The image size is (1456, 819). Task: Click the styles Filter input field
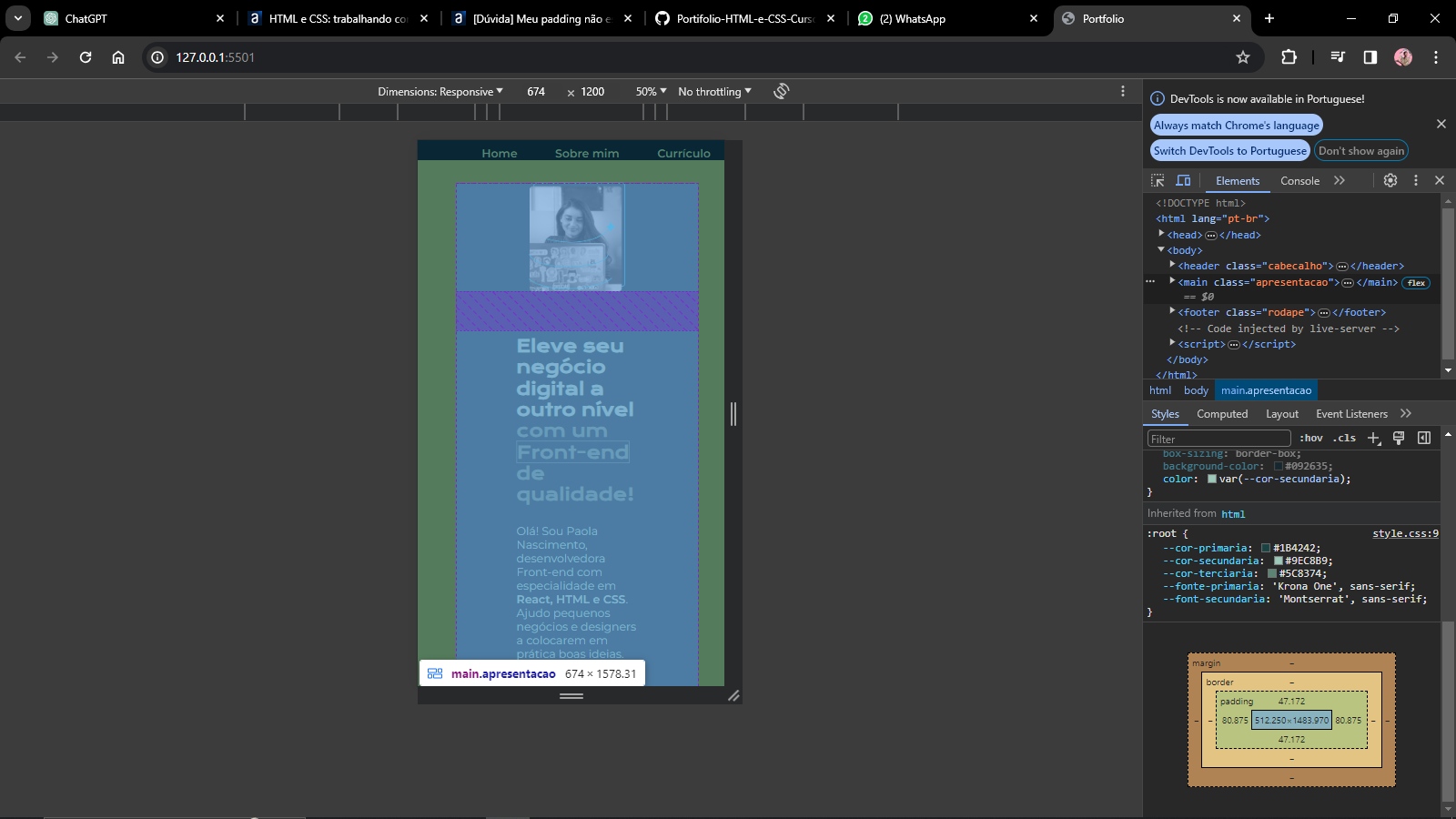1218,439
